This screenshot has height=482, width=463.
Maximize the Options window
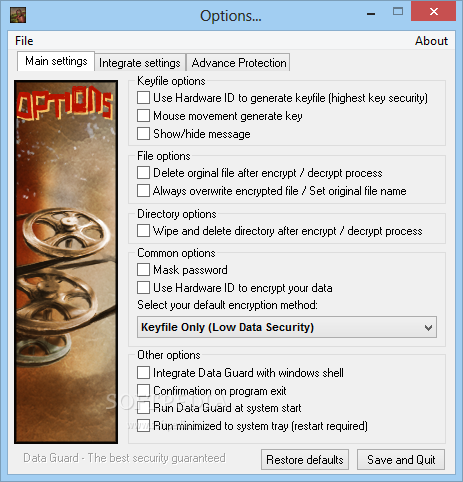coord(398,12)
